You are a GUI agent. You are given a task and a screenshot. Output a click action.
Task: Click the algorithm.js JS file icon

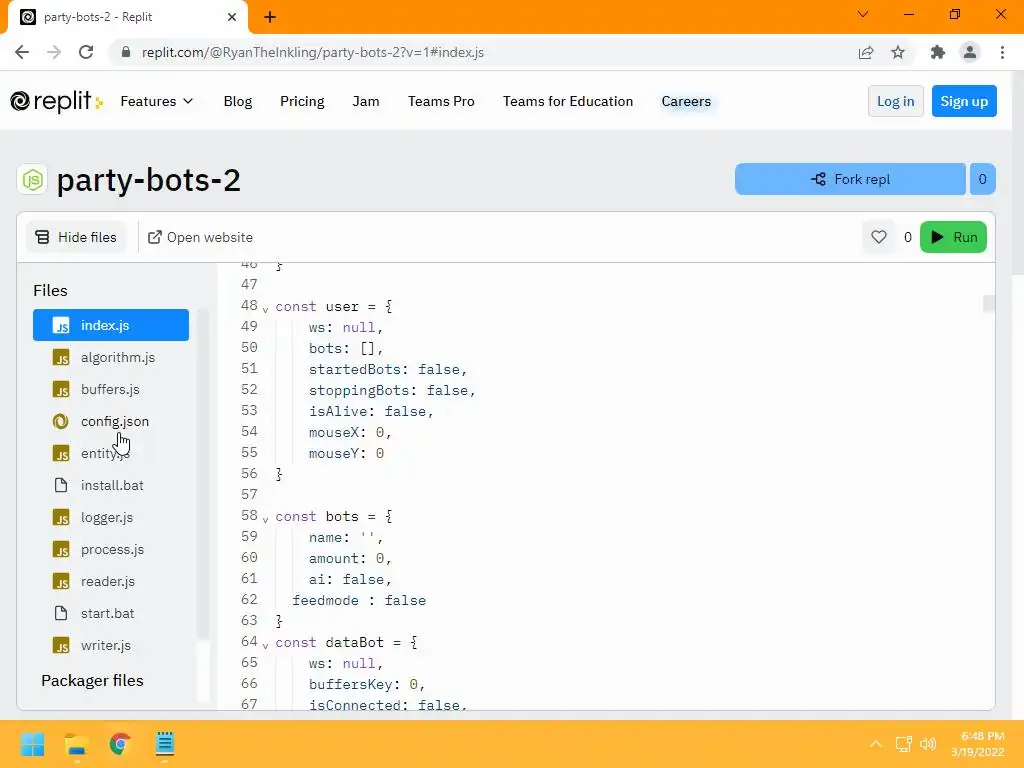coord(61,357)
